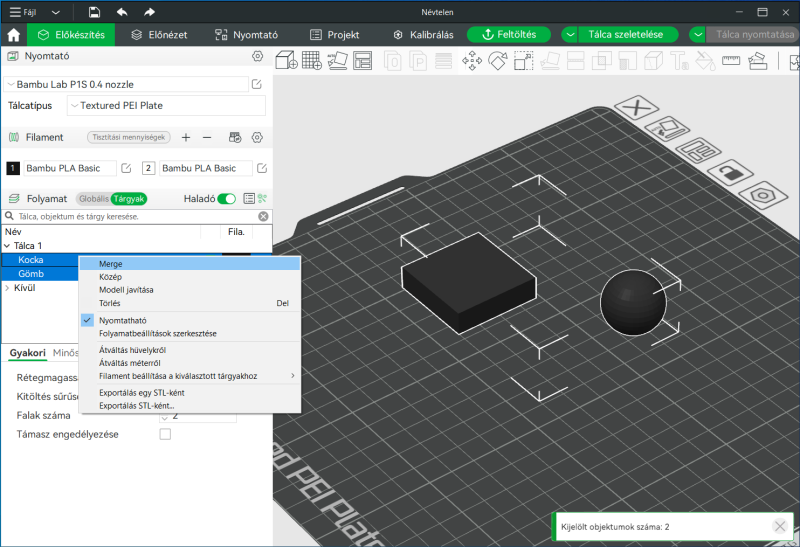Expand the Kívül tree node
Image resolution: width=800 pixels, height=547 pixels.
coord(7,288)
